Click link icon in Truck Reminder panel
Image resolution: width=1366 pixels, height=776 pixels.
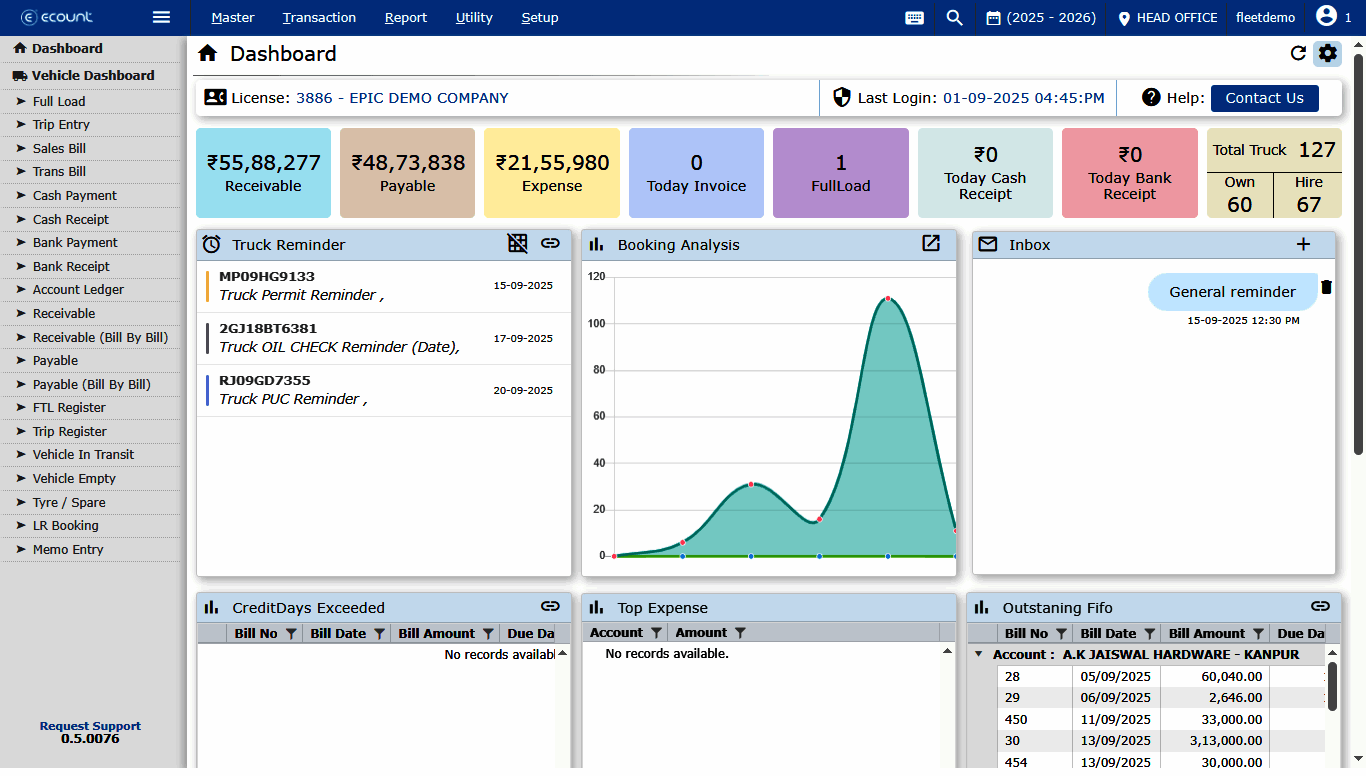(550, 243)
